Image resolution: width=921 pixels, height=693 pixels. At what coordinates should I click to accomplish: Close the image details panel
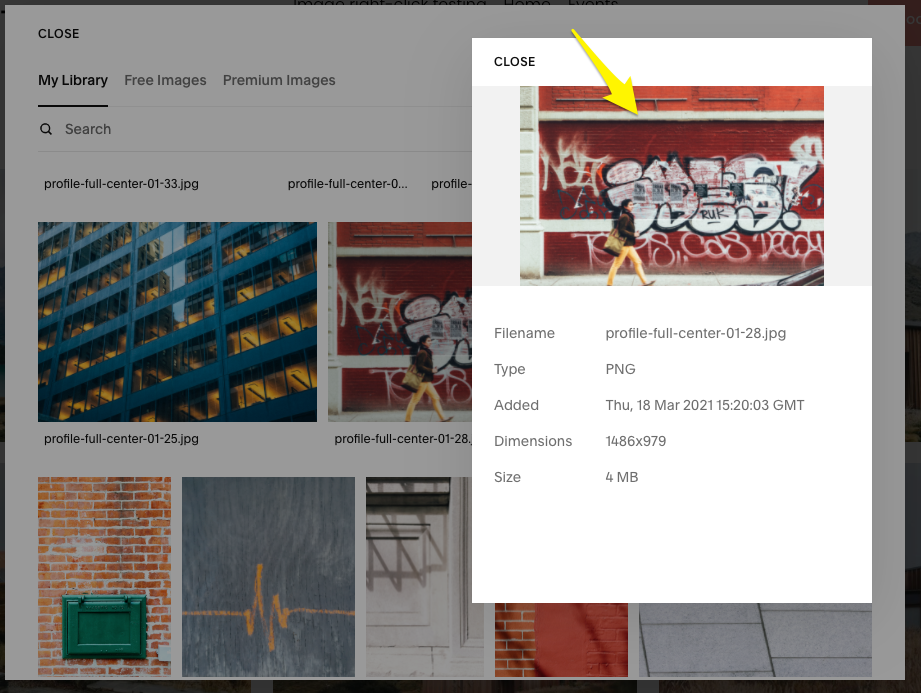[514, 62]
